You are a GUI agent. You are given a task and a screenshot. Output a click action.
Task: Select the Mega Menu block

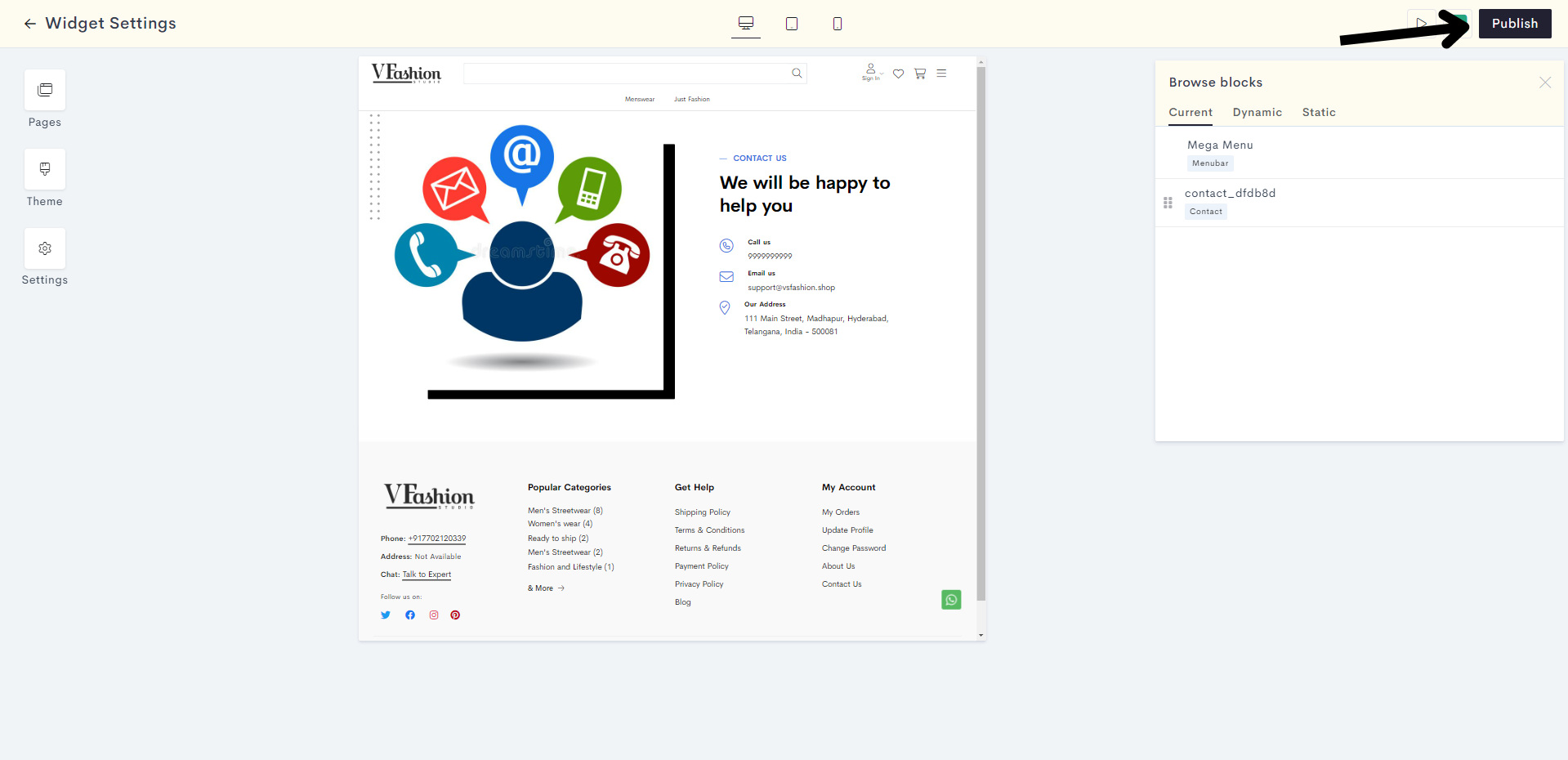coord(1360,154)
